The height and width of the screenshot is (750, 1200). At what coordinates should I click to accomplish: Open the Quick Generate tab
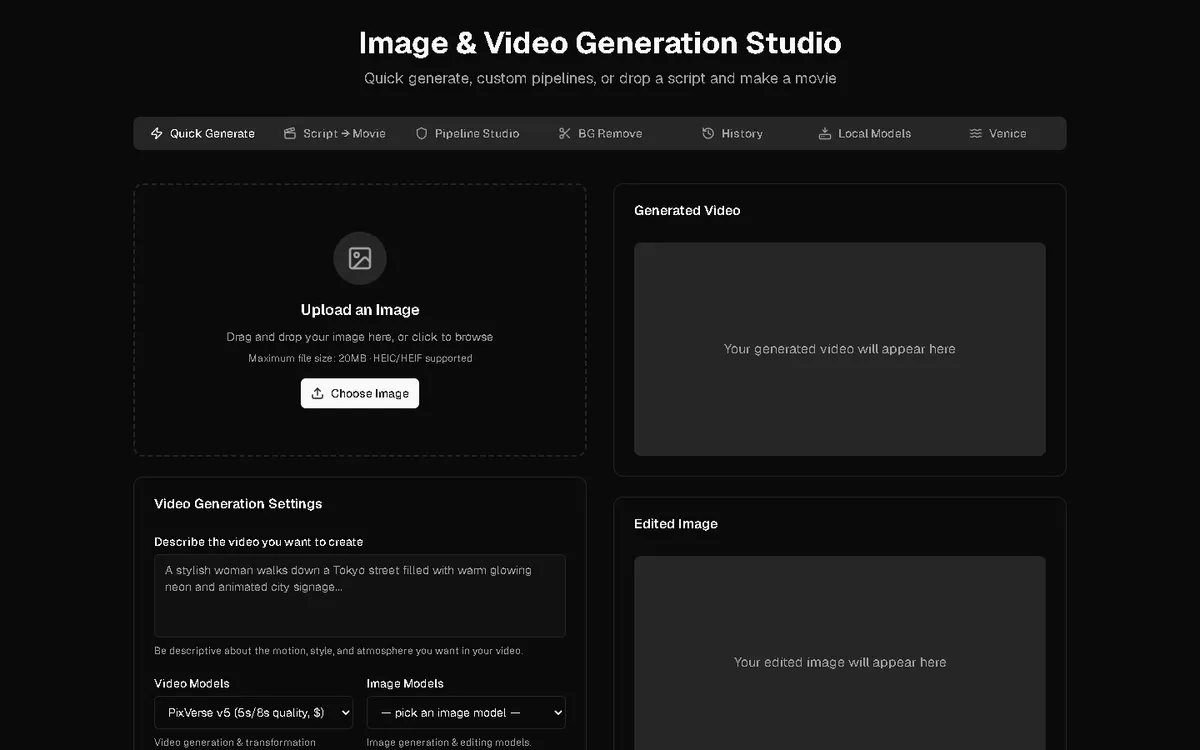pyautogui.click(x=202, y=133)
